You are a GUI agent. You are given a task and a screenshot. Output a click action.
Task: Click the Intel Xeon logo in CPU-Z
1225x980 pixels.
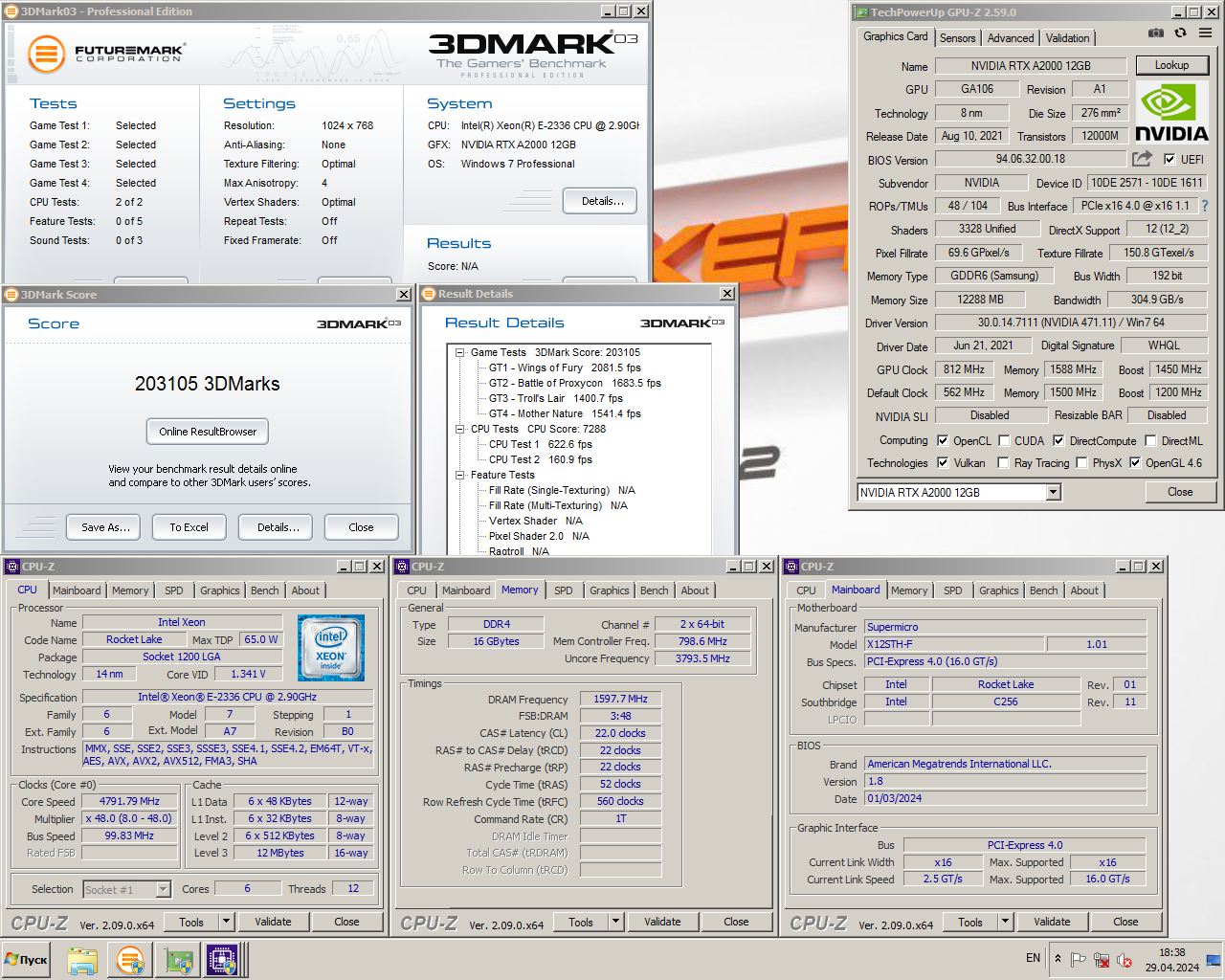point(331,648)
